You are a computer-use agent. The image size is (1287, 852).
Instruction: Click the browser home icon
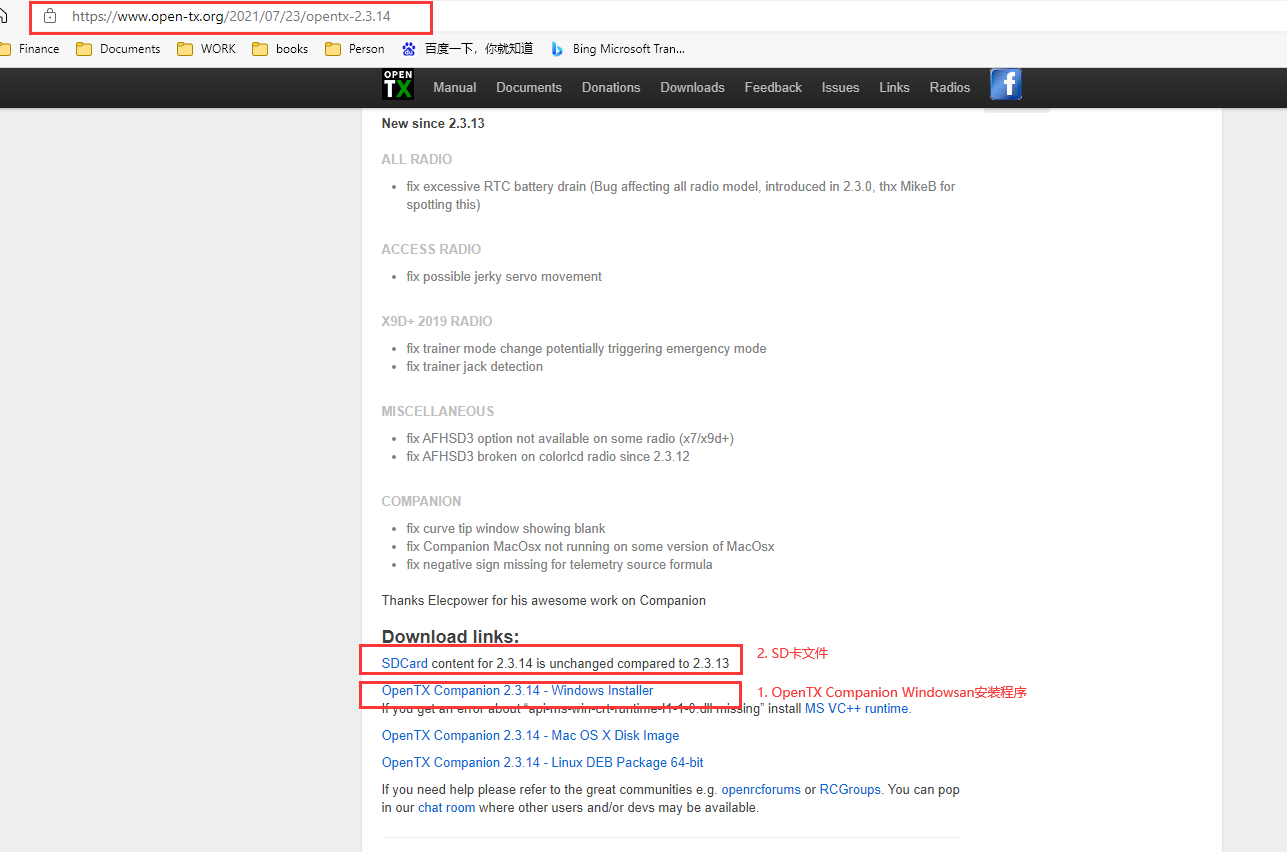(3, 16)
